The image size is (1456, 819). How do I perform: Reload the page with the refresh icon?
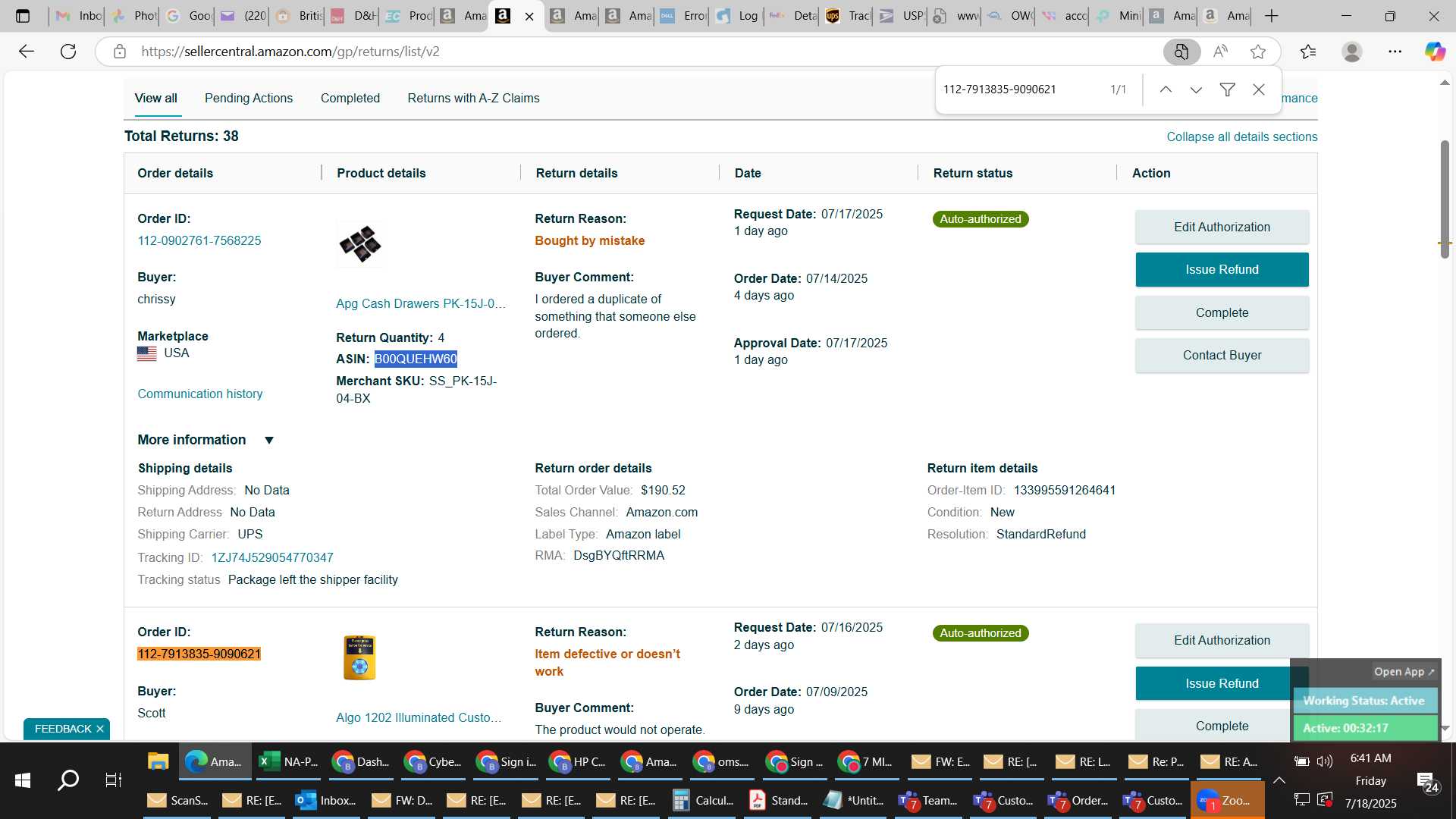(68, 52)
